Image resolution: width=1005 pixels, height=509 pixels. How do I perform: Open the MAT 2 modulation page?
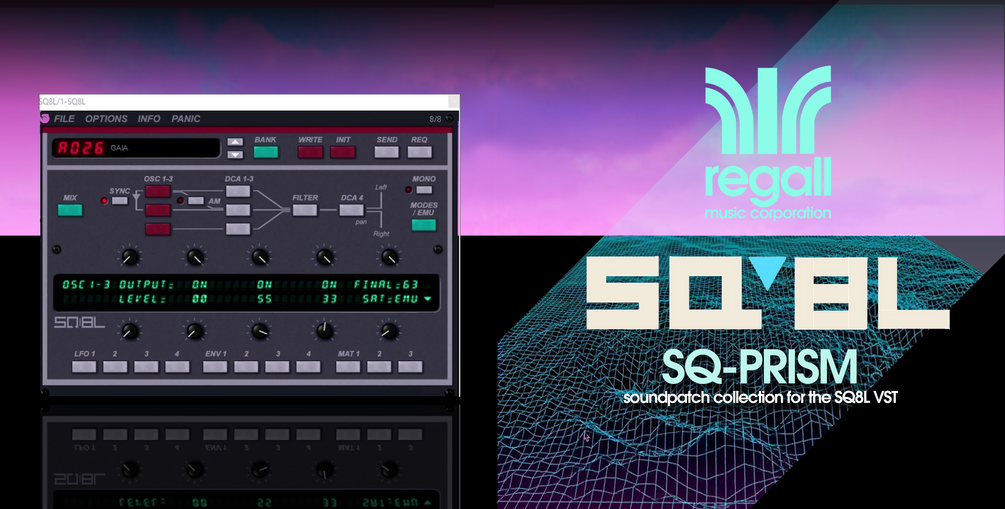click(x=379, y=367)
